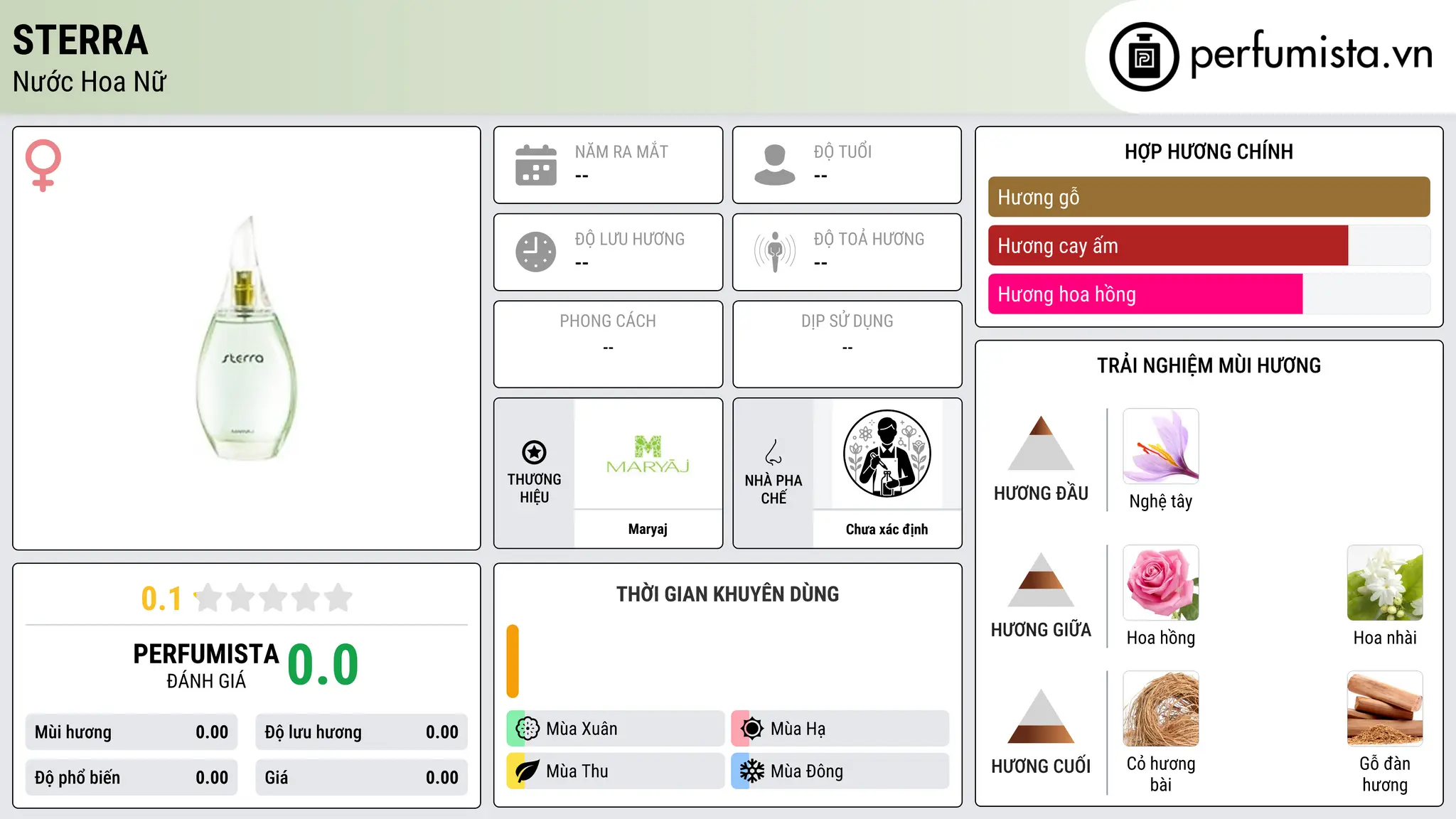The height and width of the screenshot is (819, 1456).
Task: Click the Hương hoa hồng accord bar
Action: click(1209, 294)
